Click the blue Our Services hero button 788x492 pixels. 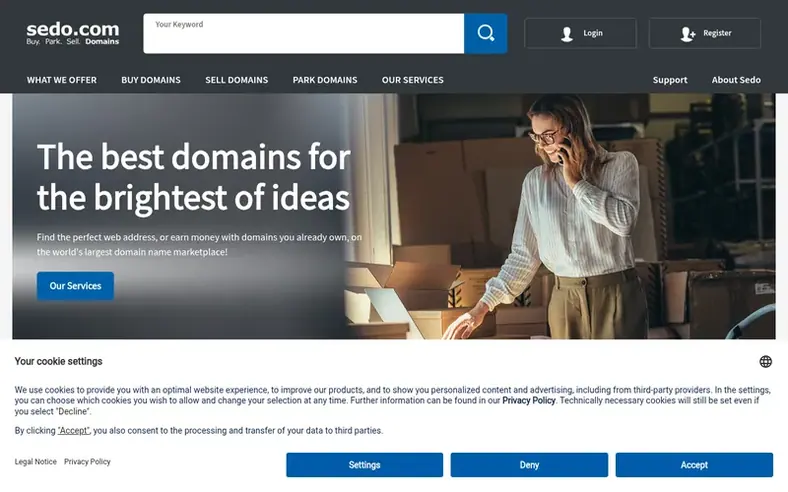tap(75, 286)
